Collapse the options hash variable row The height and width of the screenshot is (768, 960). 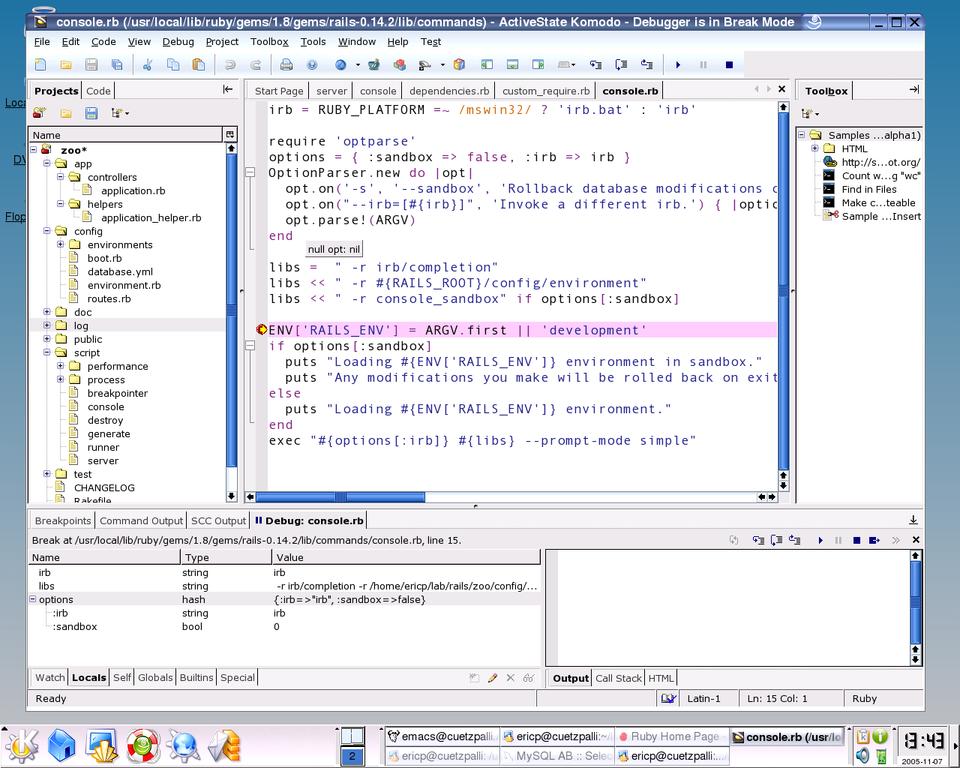tap(33, 600)
